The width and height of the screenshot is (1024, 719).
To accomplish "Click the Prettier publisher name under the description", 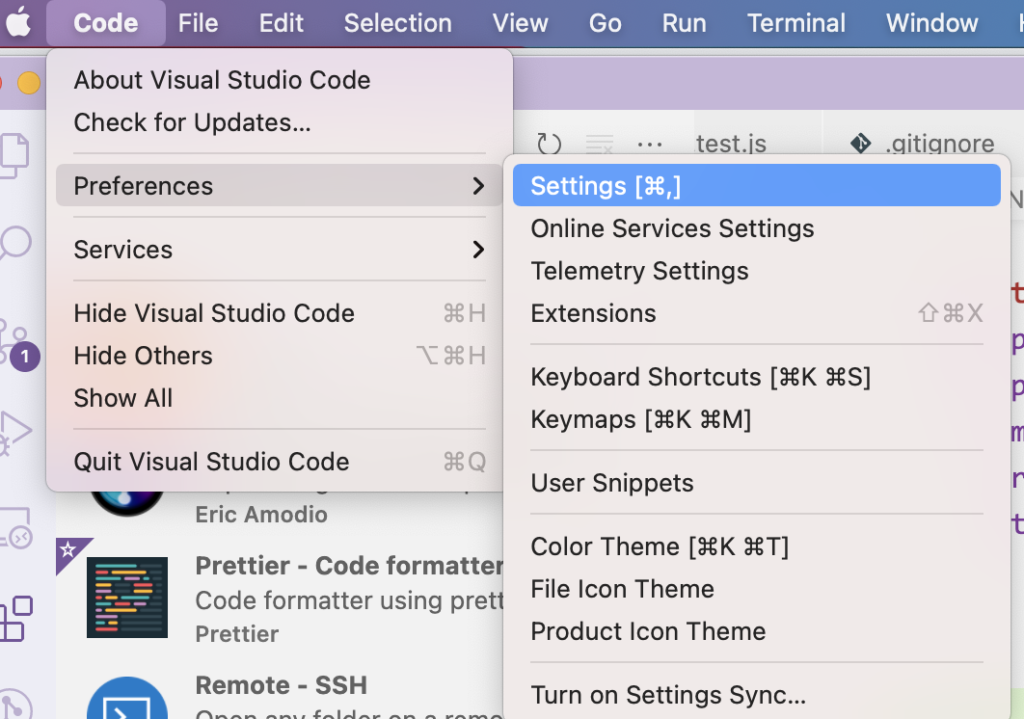I will 236,633.
